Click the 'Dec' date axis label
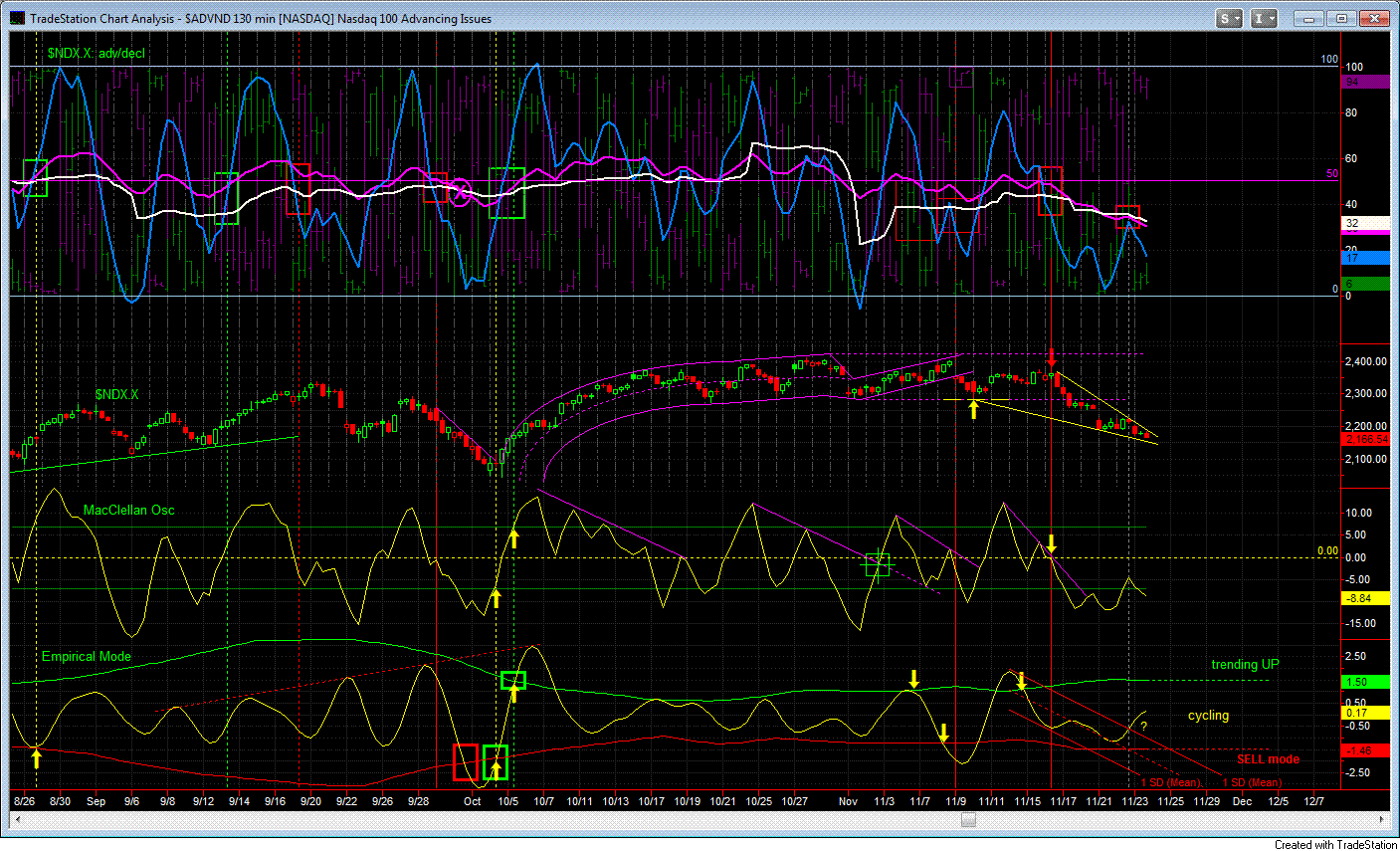1400x851 pixels. click(x=1242, y=800)
